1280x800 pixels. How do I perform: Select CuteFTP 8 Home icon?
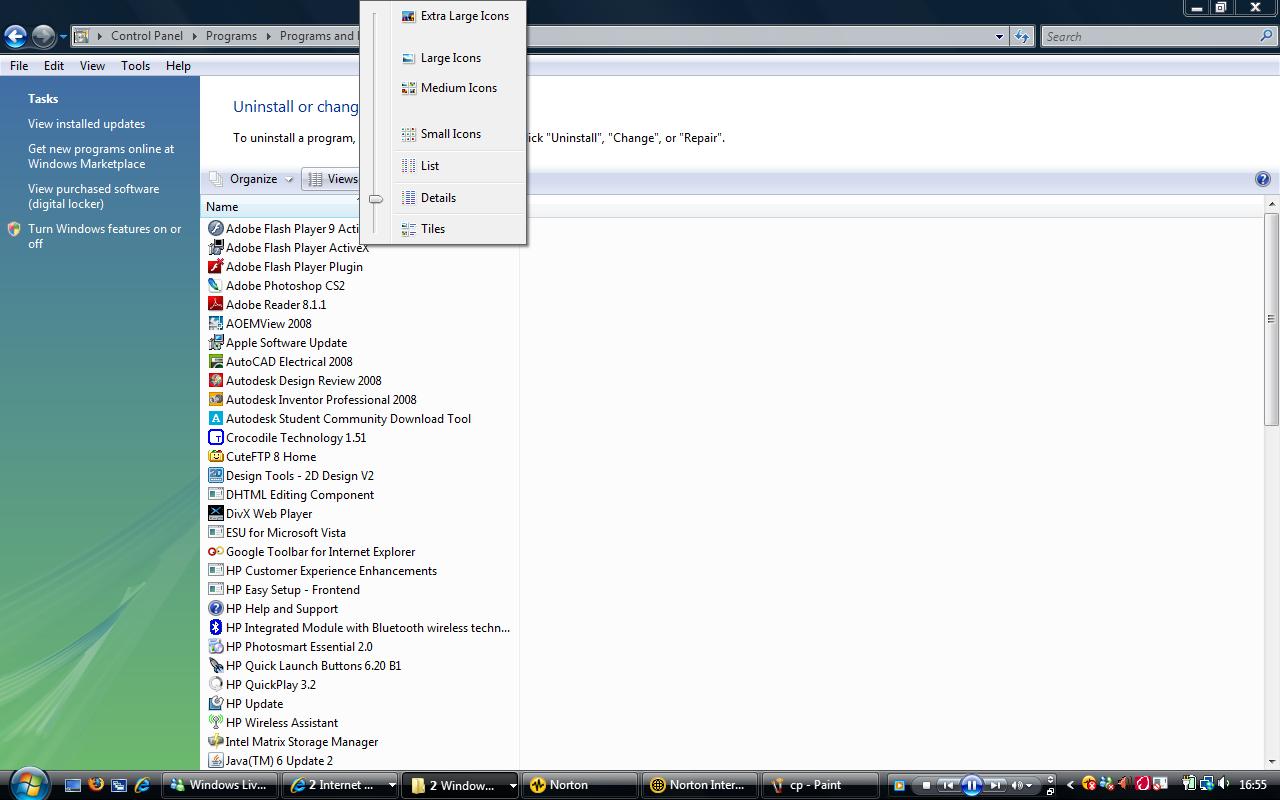[x=215, y=457]
